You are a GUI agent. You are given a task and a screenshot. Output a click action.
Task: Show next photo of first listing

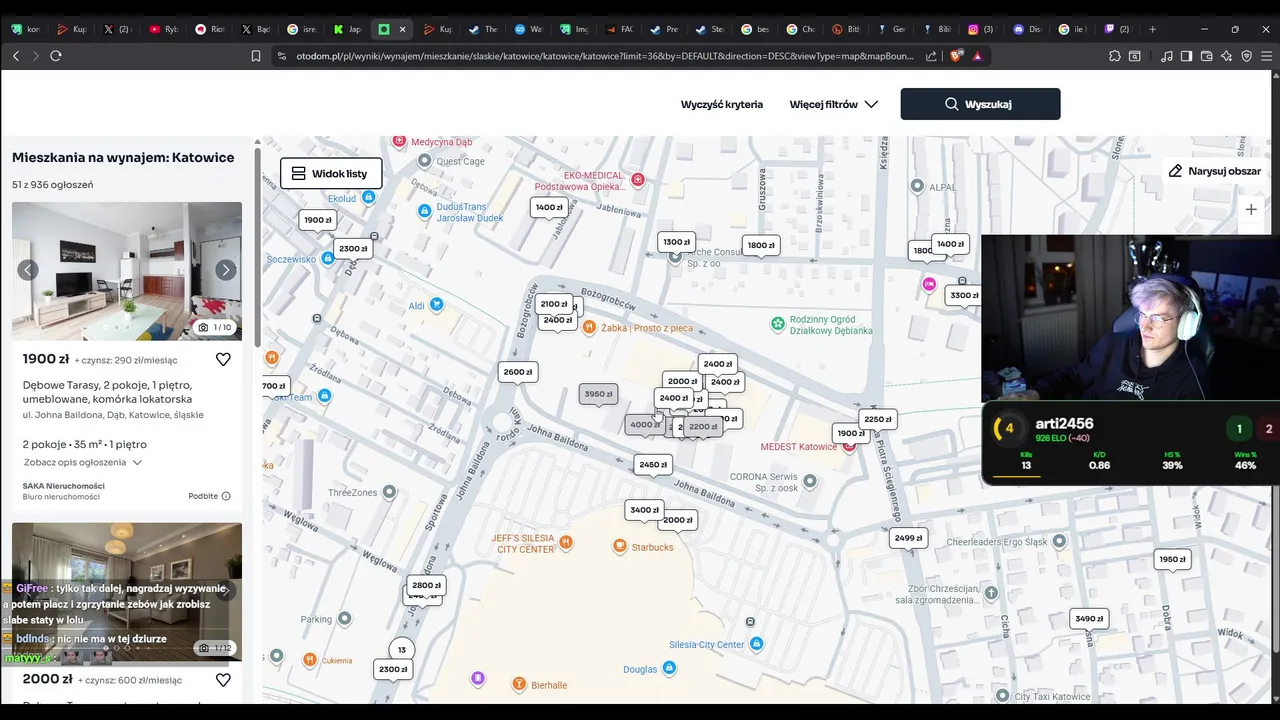coord(226,270)
